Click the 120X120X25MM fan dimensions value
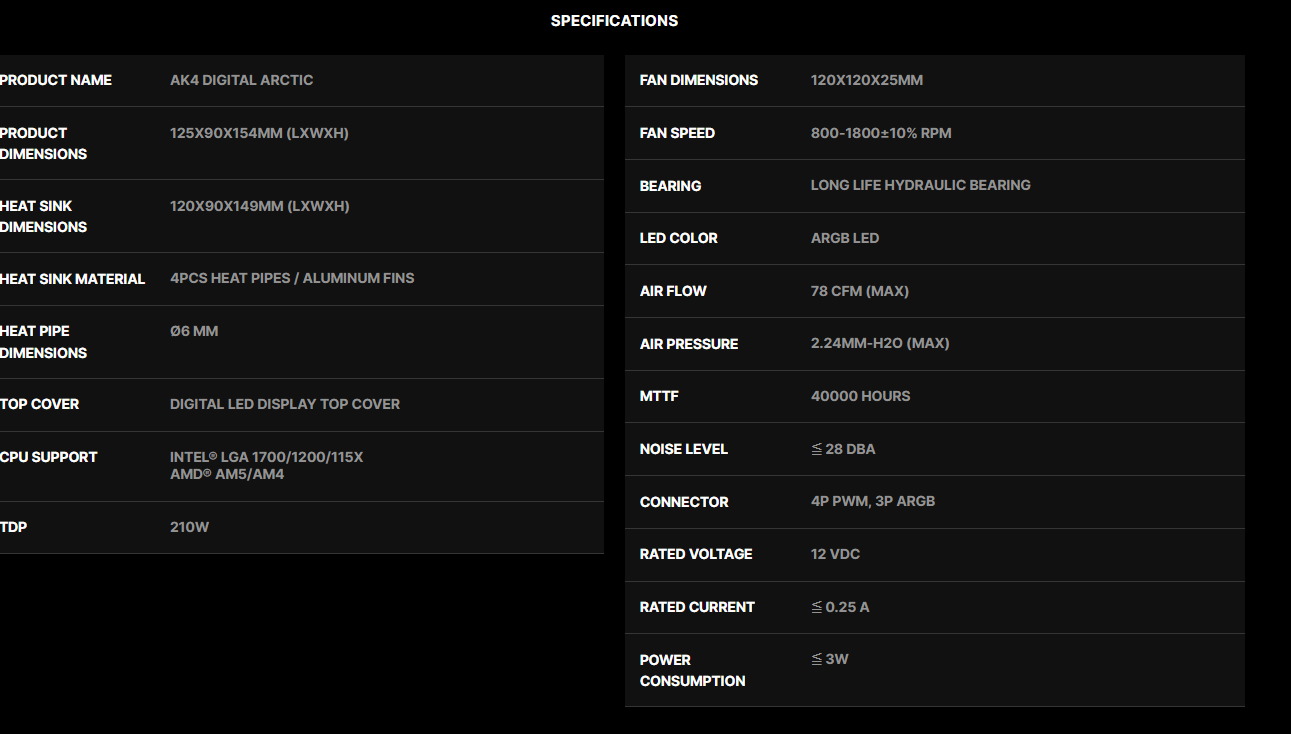Image resolution: width=1291 pixels, height=734 pixels. coord(866,80)
